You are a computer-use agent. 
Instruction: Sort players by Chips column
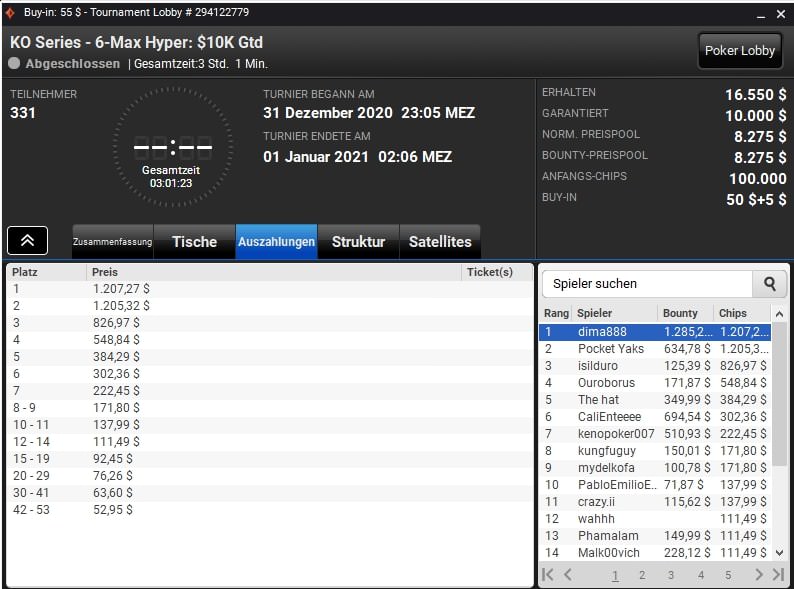pos(740,313)
